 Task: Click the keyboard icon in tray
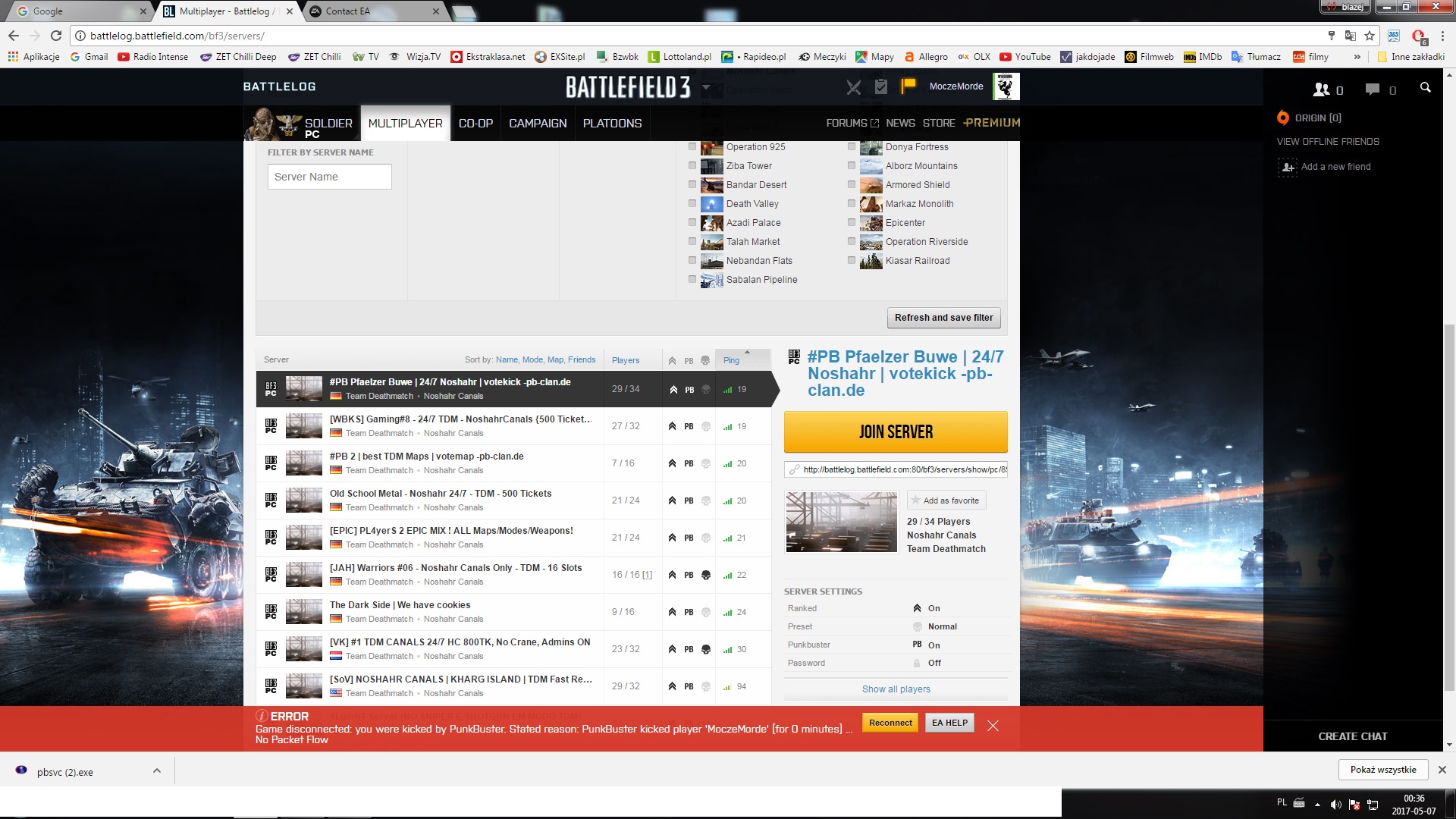point(1299,803)
